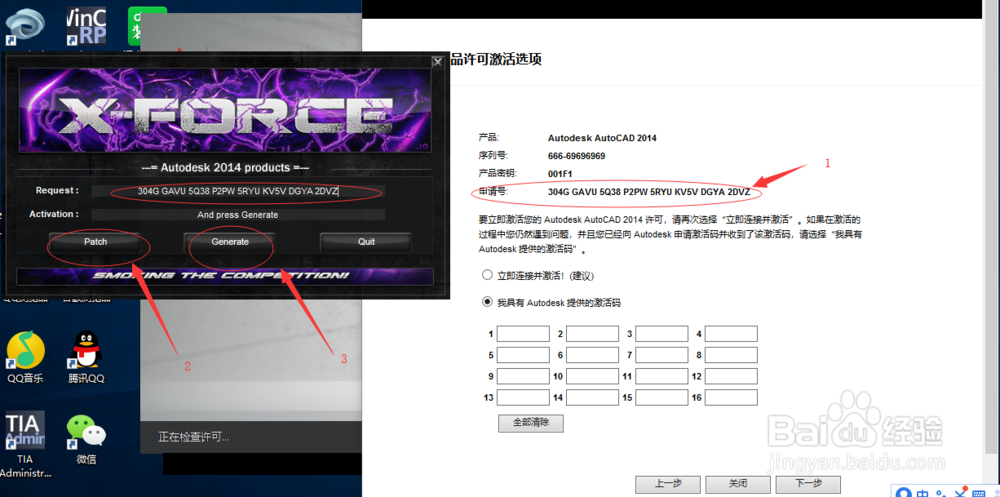Image resolution: width=1000 pixels, height=497 pixels.
Task: Click the Generate button
Action: click(230, 242)
